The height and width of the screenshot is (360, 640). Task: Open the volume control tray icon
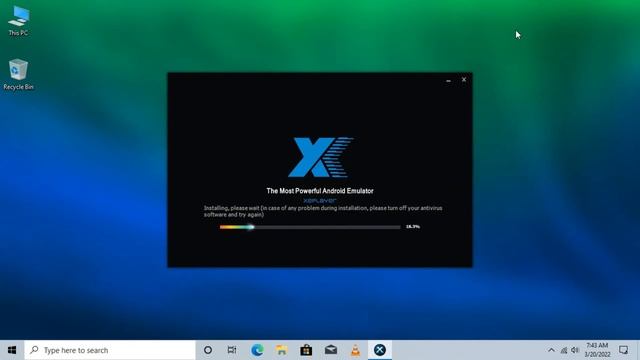click(575, 350)
